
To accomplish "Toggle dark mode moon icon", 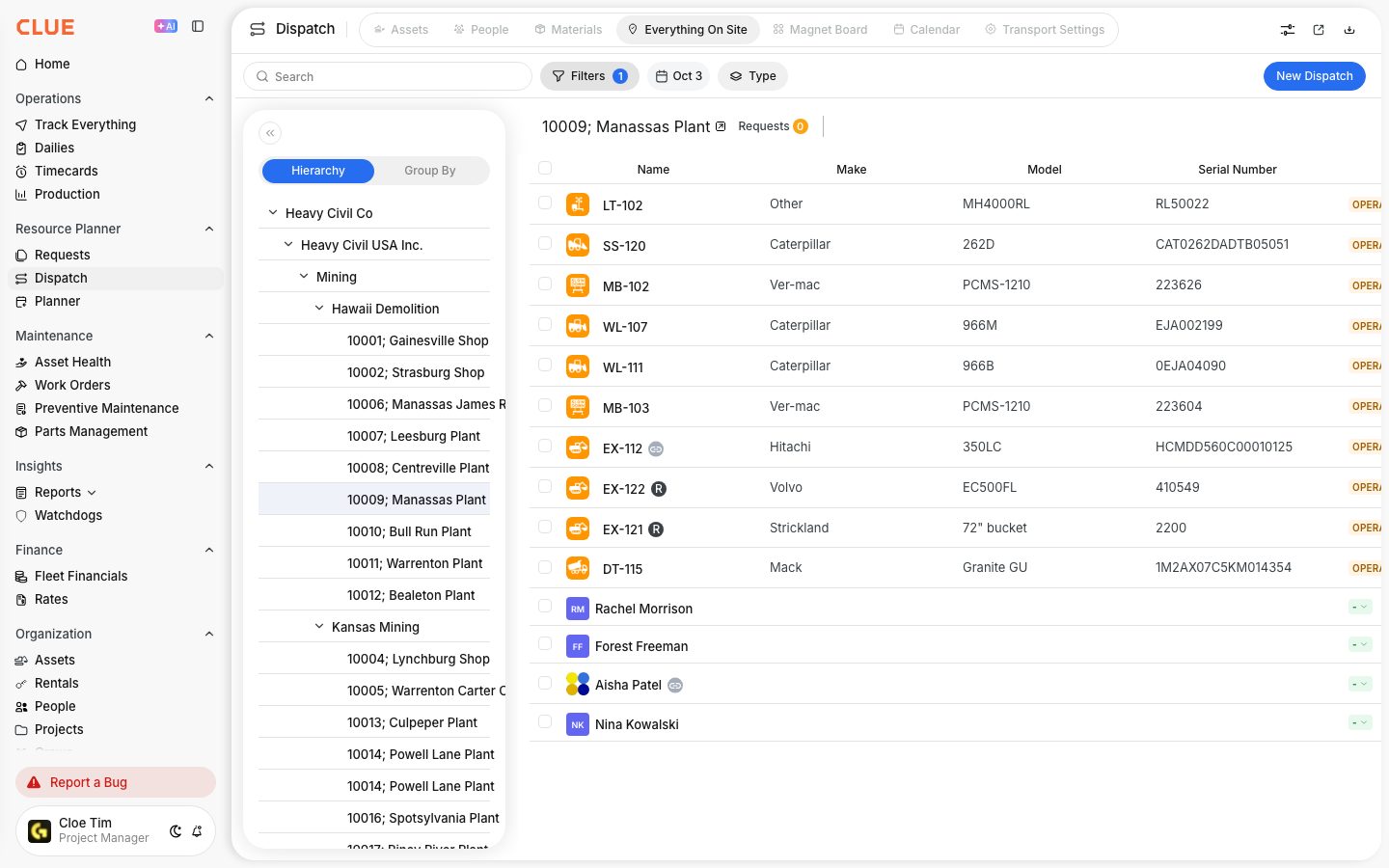I will click(x=176, y=831).
